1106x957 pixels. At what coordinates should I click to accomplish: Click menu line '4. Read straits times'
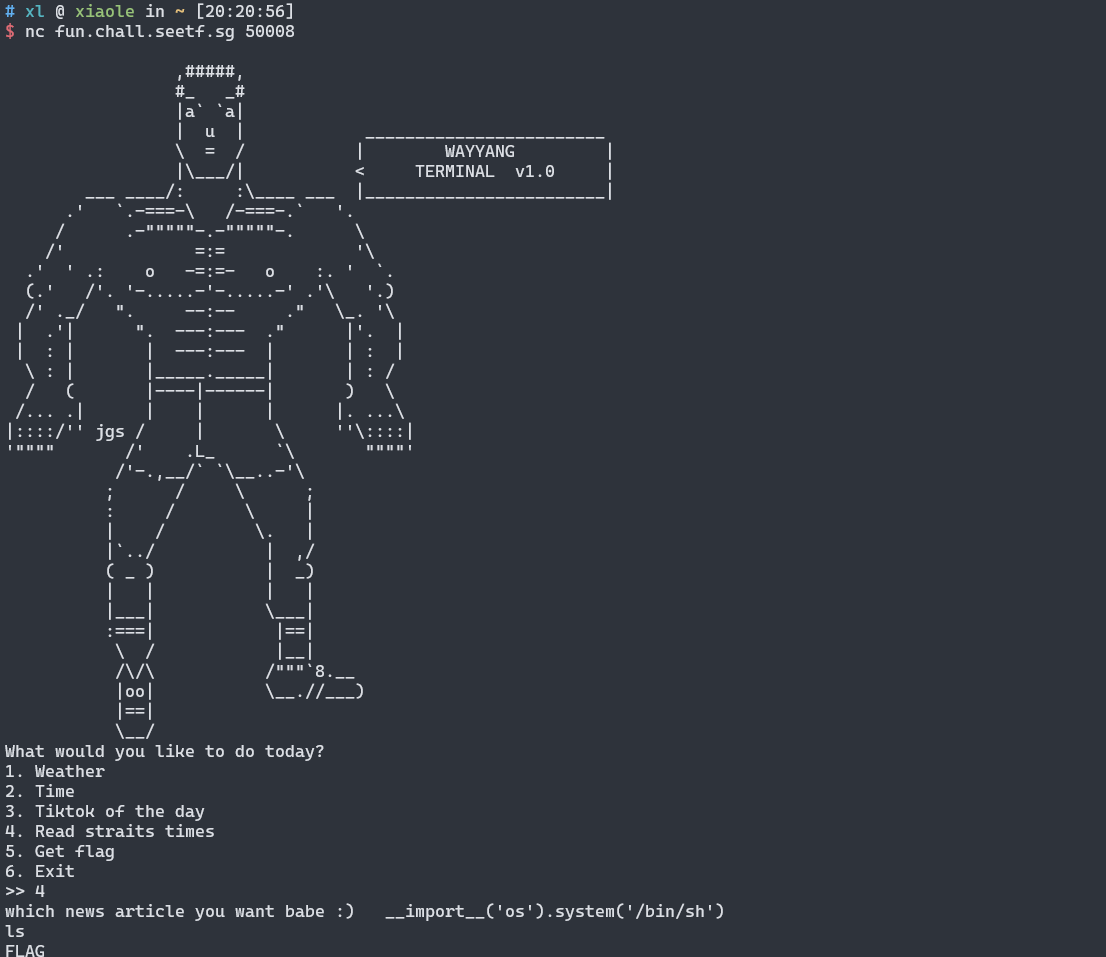110,831
